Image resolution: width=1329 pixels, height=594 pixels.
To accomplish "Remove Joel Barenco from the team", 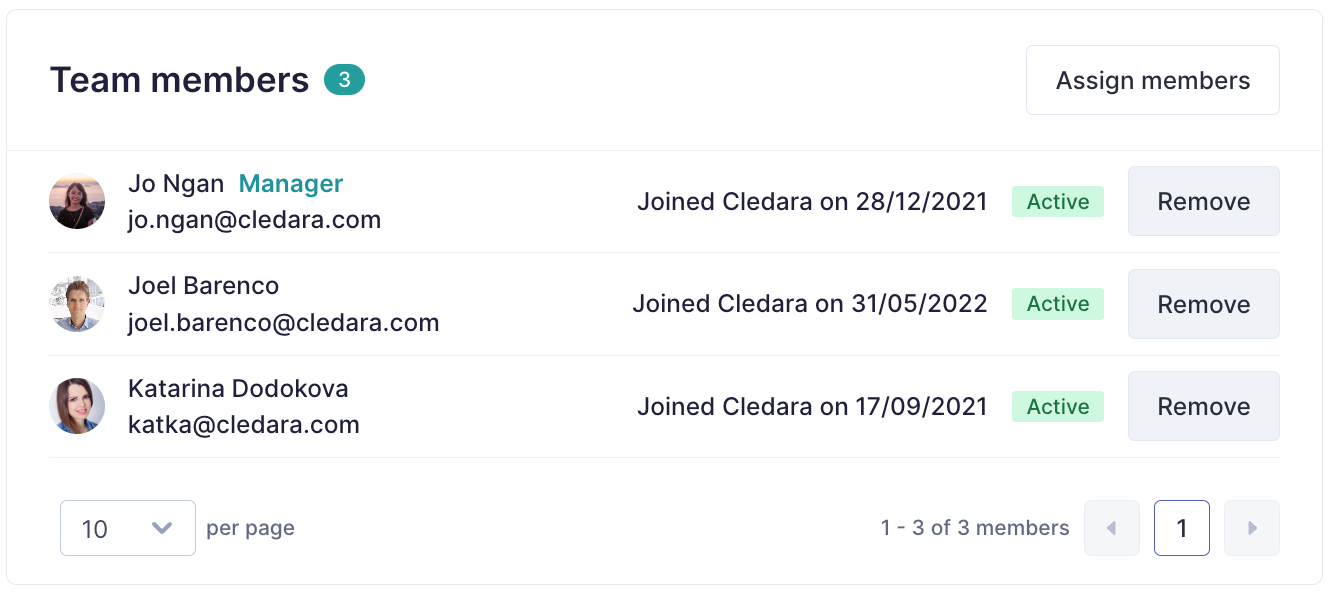I will (1203, 304).
